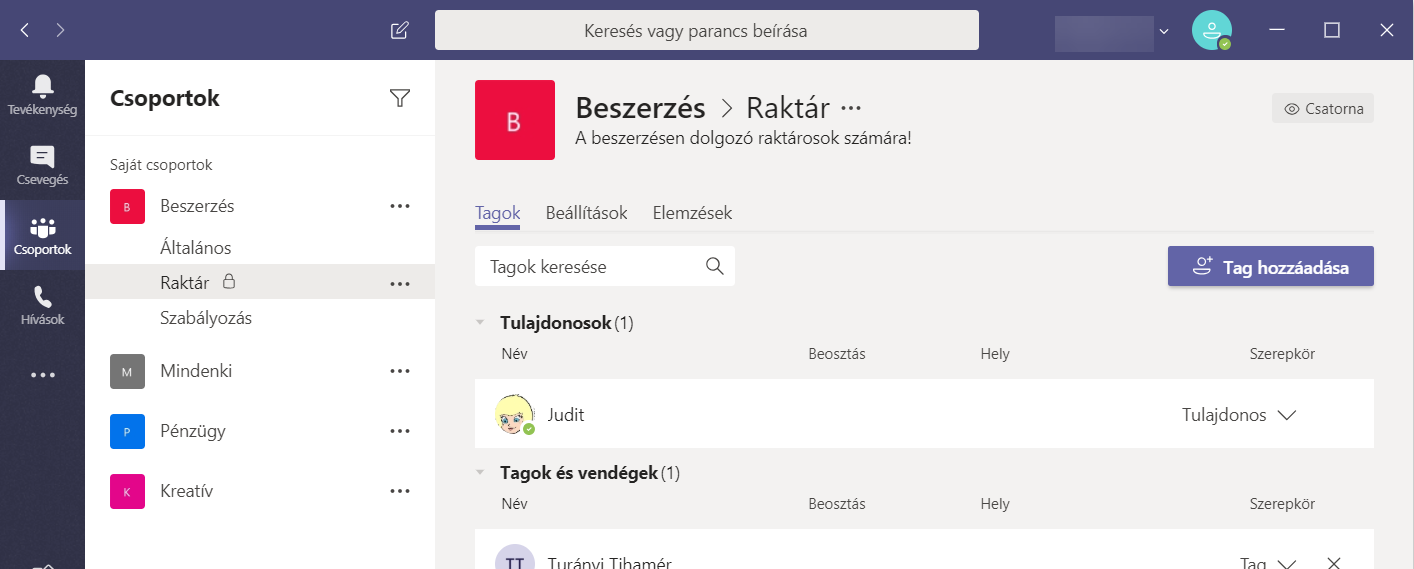Switch to the Elemzések tab
Image resolution: width=1414 pixels, height=569 pixels.
coord(692,213)
